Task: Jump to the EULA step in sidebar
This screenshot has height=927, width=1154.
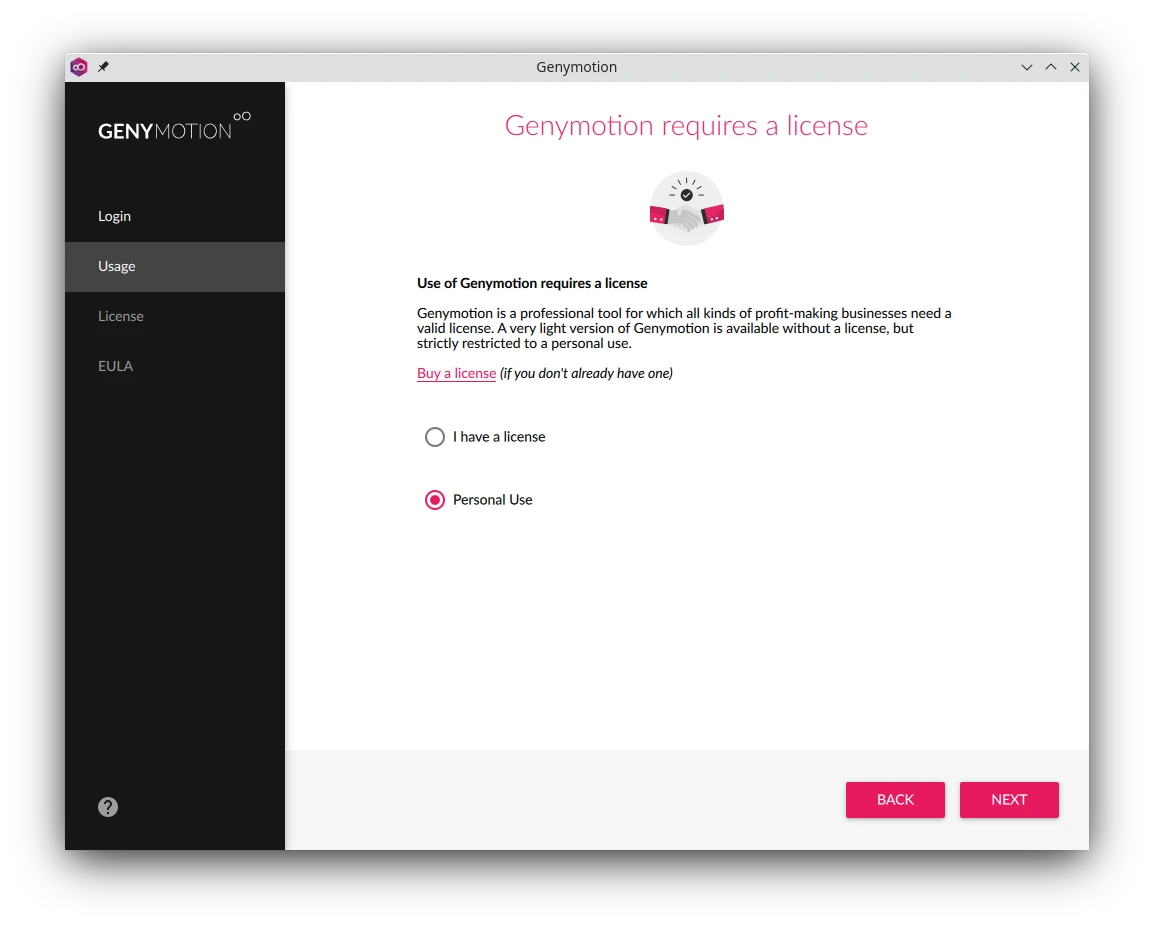Action: 116,366
